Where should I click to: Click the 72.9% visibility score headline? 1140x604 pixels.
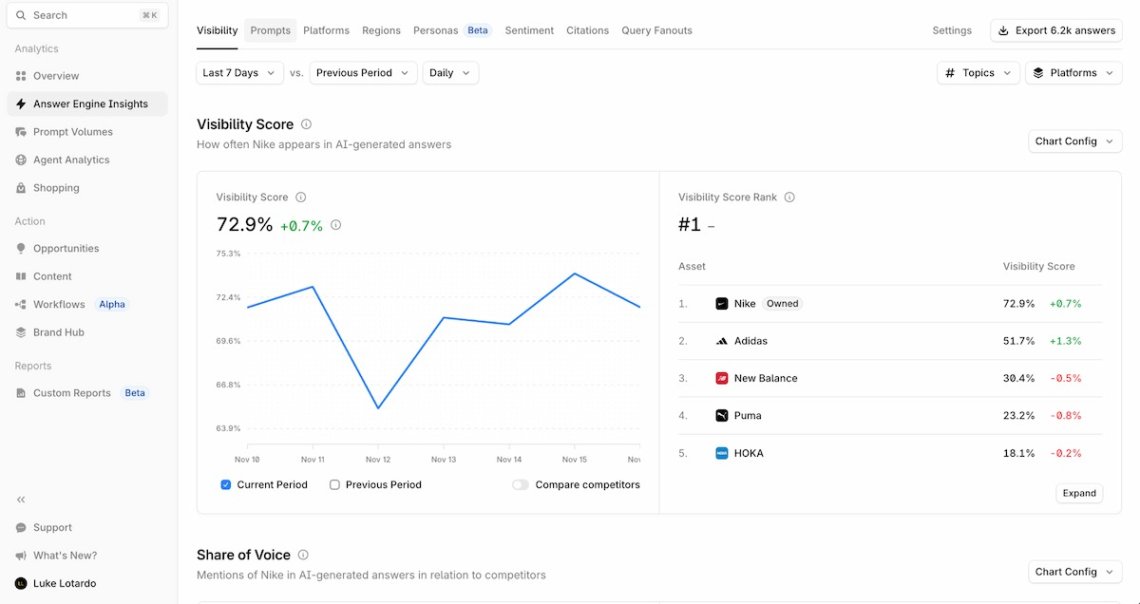[x=244, y=225]
